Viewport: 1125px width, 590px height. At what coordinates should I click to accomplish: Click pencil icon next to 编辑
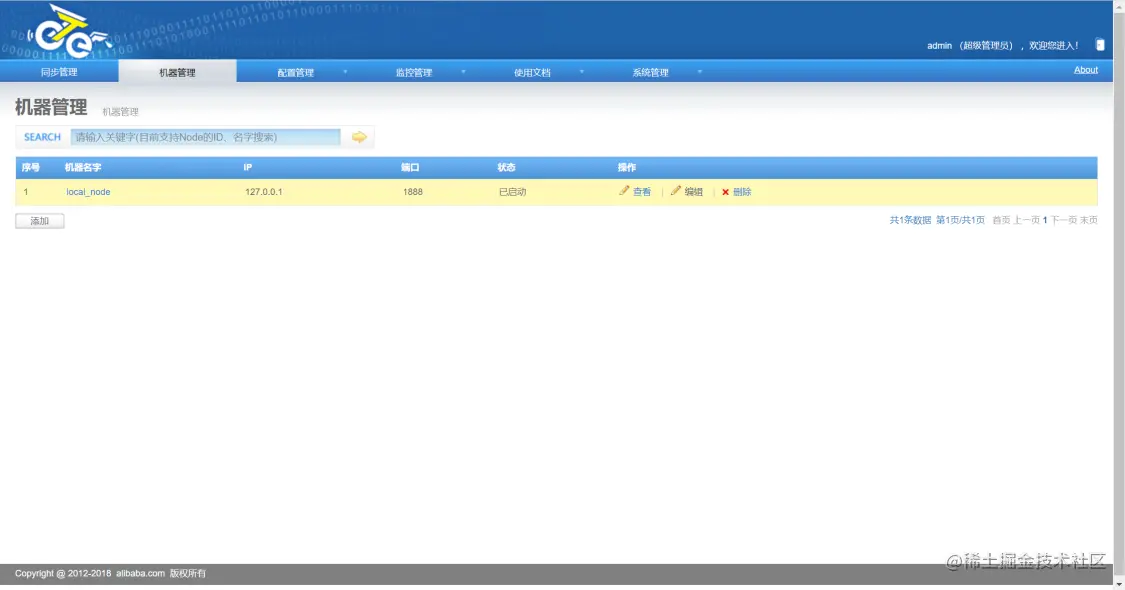(x=676, y=191)
